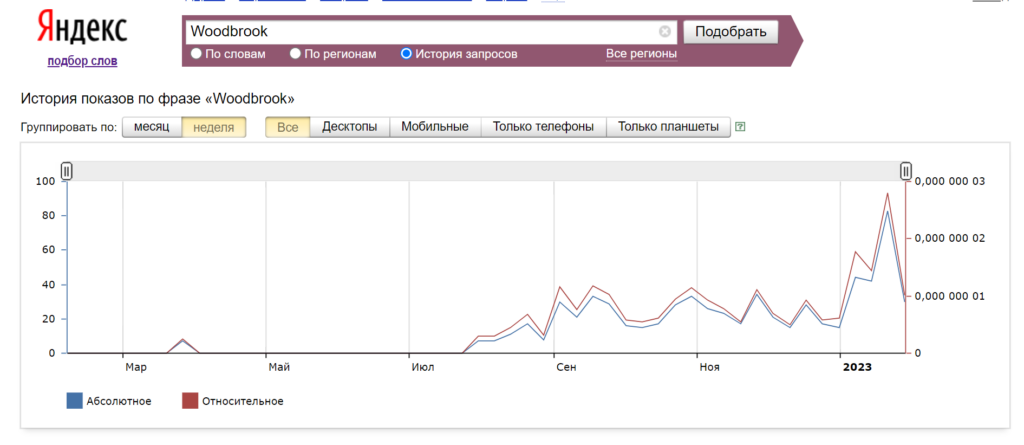
Task: Group the chart by 'неделя'
Action: pyautogui.click(x=214, y=127)
